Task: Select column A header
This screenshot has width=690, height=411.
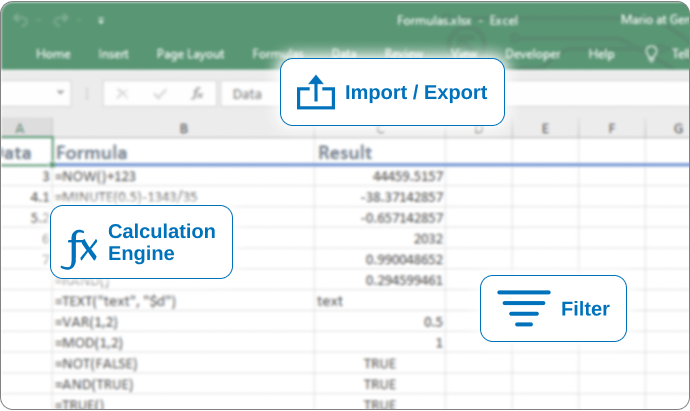Action: (x=26, y=128)
